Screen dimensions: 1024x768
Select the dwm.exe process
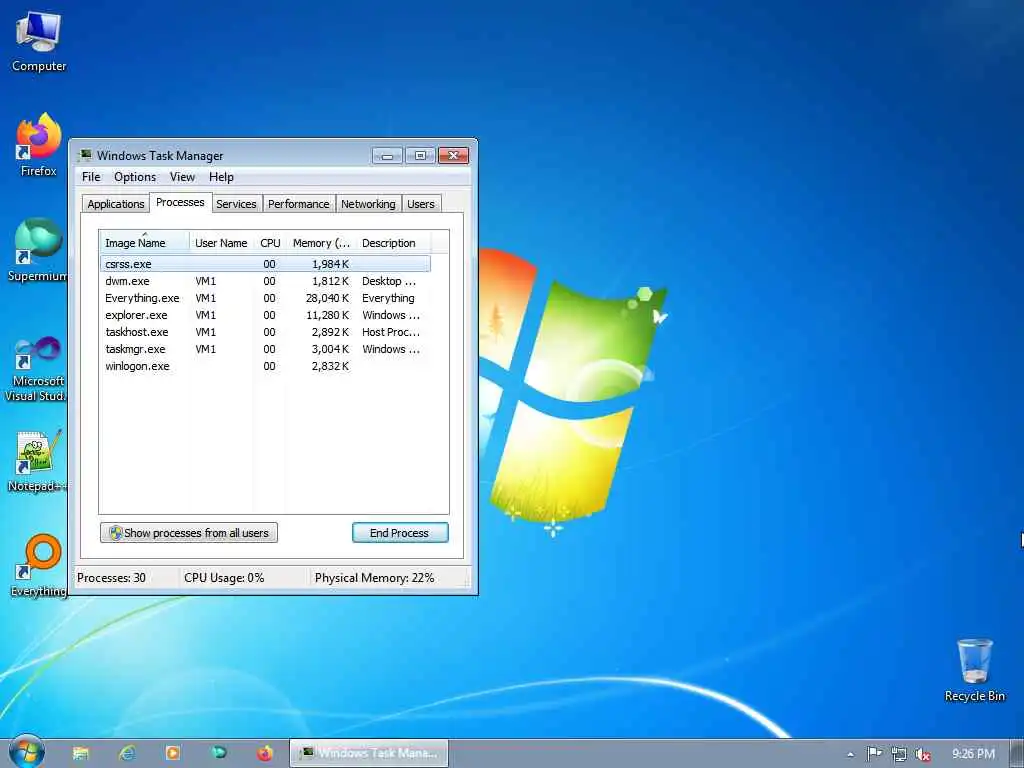point(265,281)
